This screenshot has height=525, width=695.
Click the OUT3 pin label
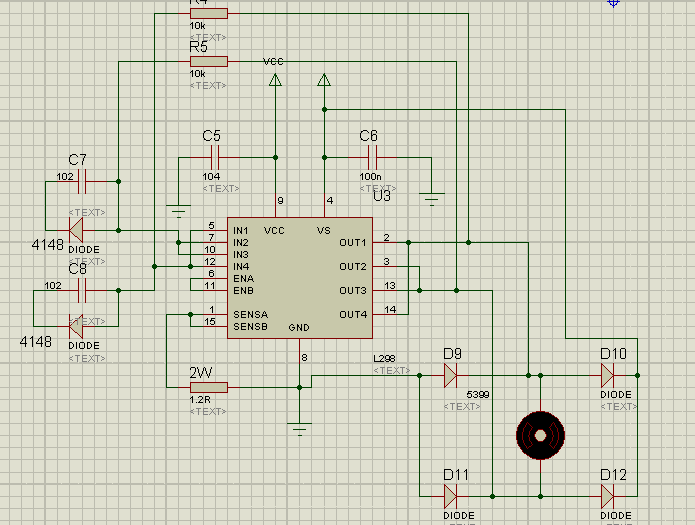pyautogui.click(x=353, y=290)
